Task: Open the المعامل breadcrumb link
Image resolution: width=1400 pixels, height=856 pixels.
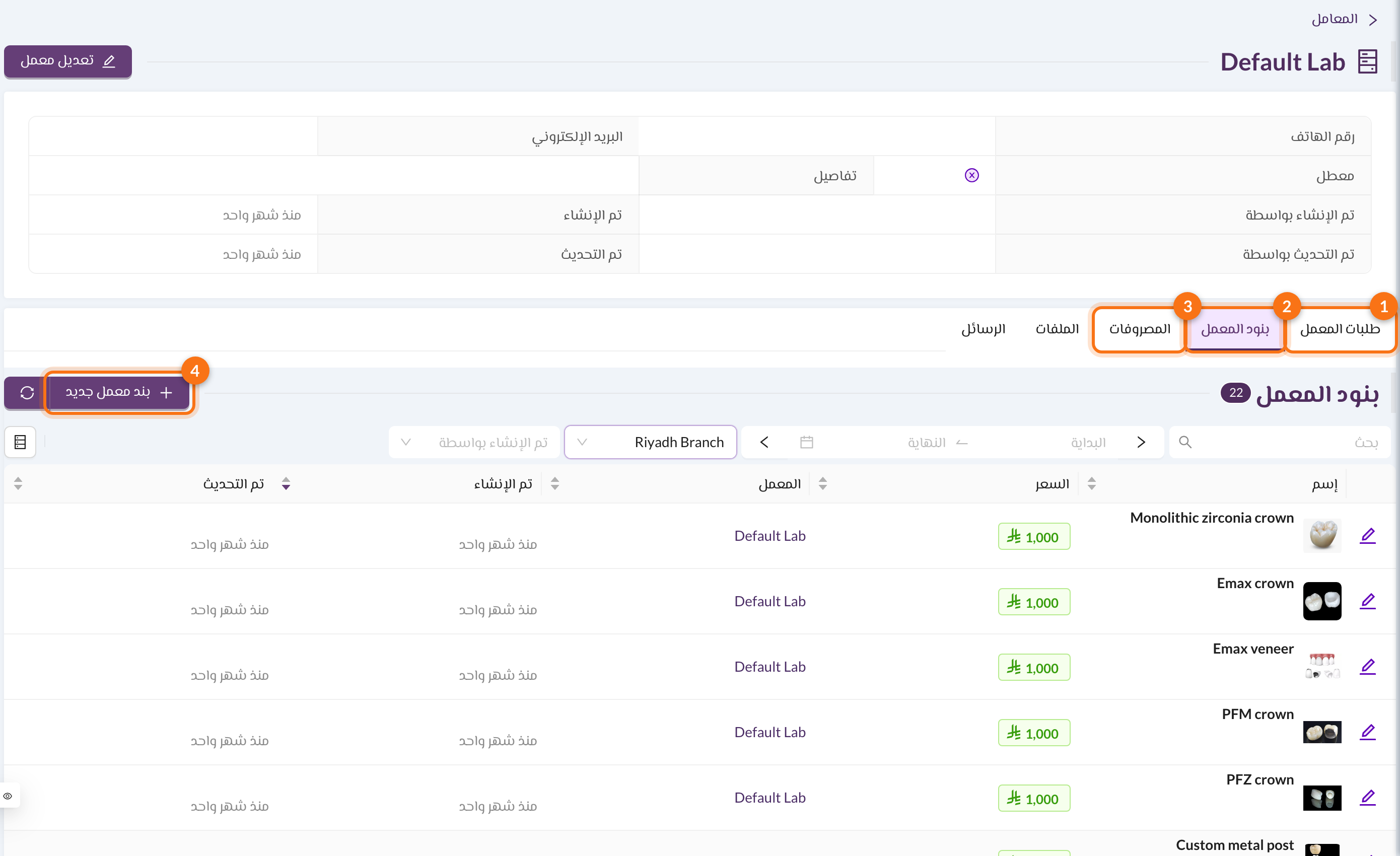Action: click(1334, 19)
